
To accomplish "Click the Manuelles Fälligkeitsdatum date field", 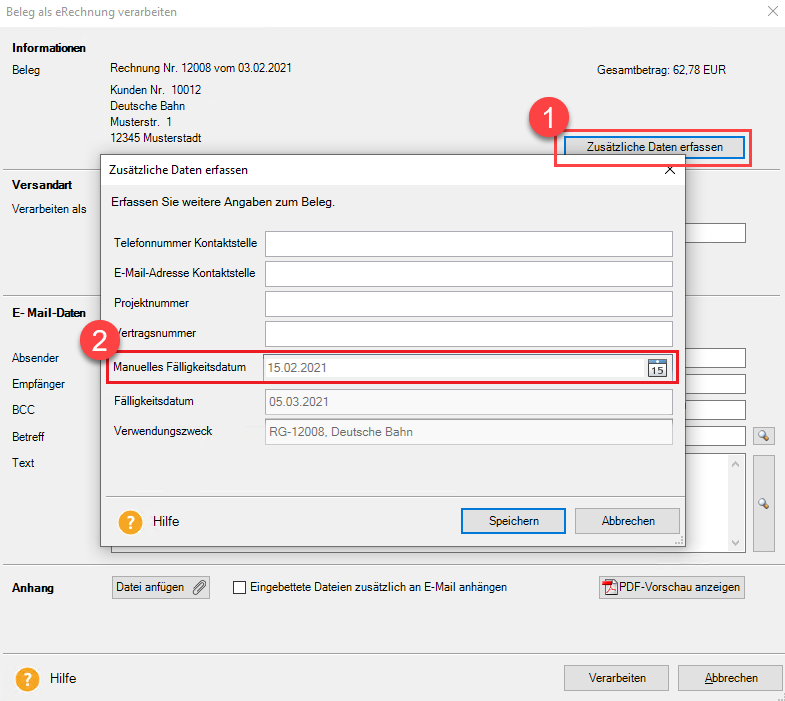I will coord(450,368).
